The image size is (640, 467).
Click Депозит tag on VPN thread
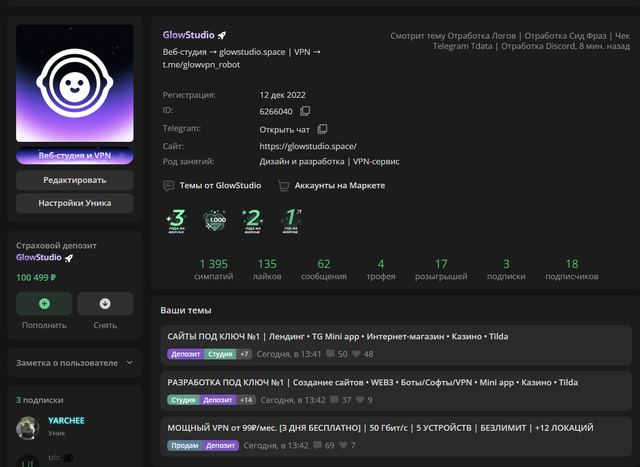[x=221, y=445]
